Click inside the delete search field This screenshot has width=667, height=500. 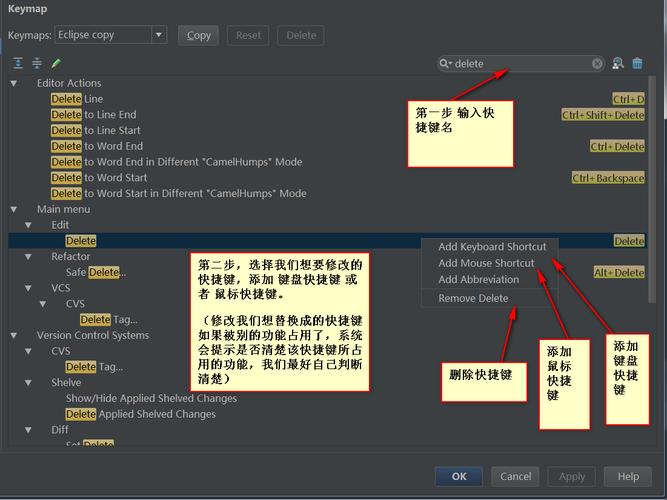coord(521,63)
